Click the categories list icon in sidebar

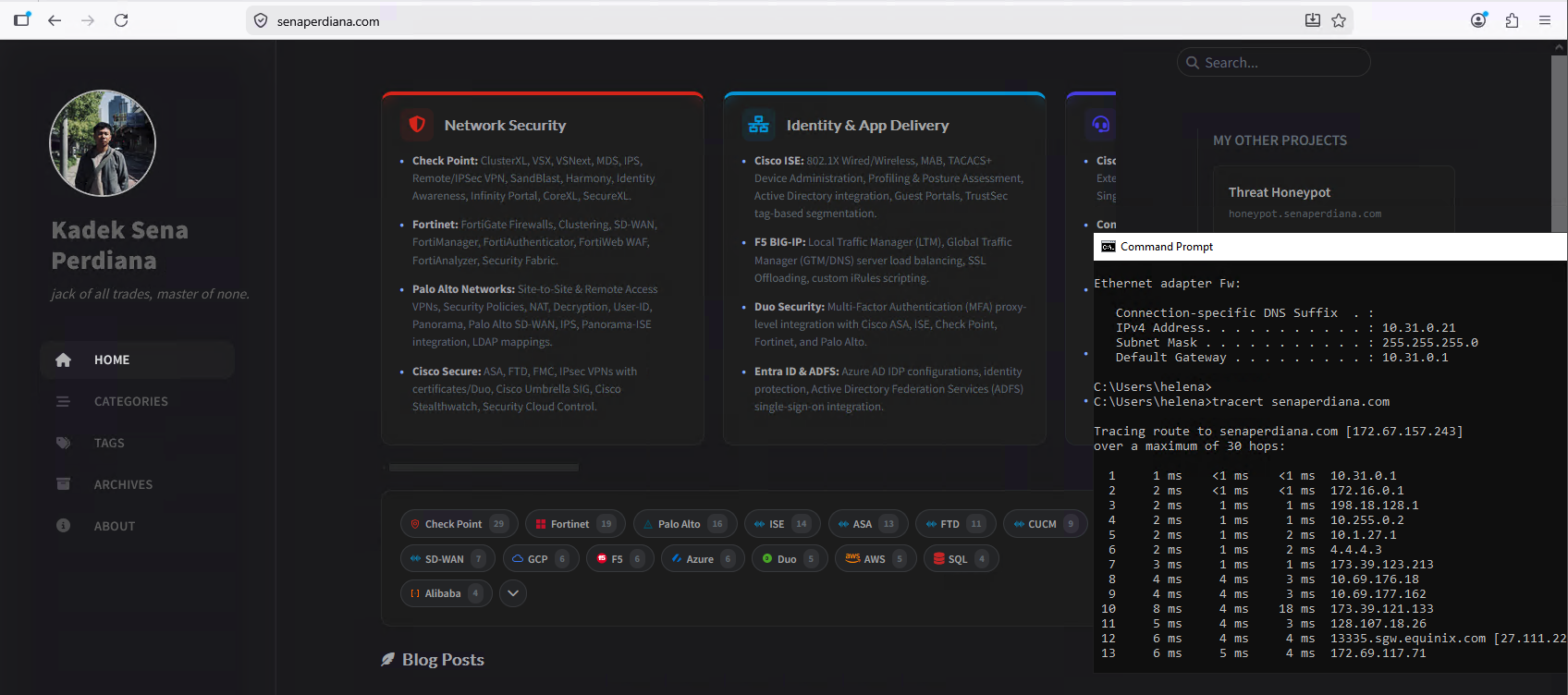coord(63,401)
